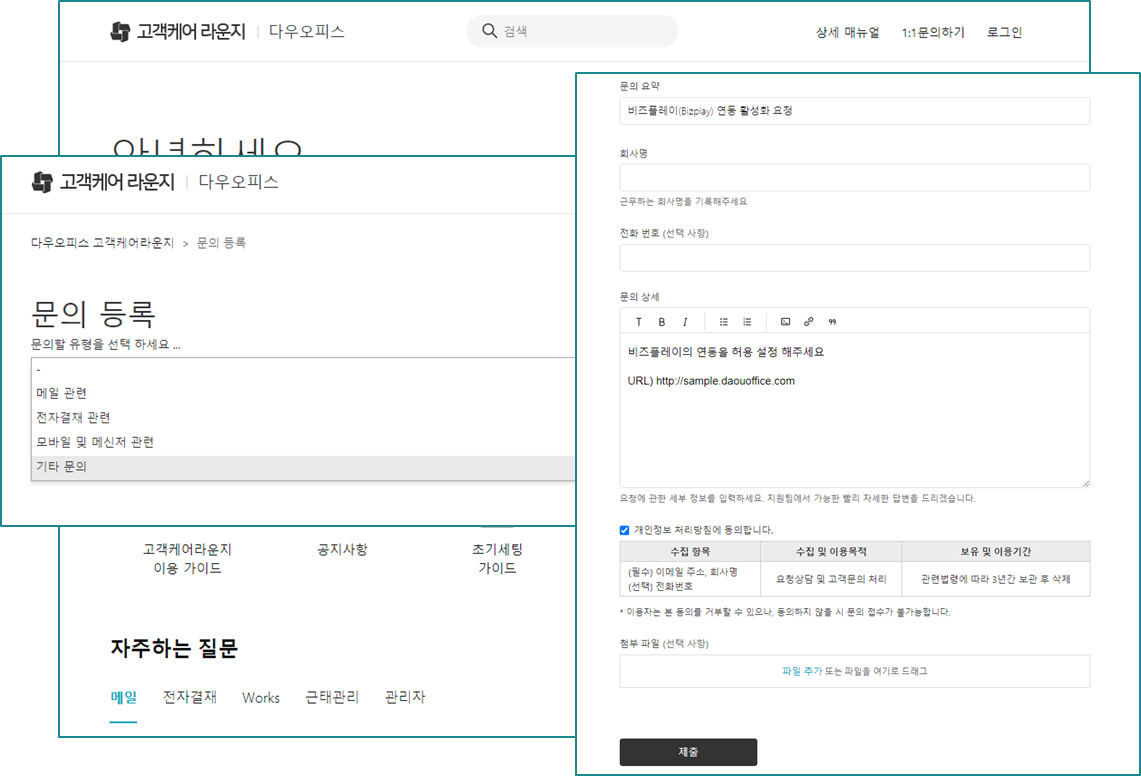This screenshot has height=776, width=1141.
Task: Click the 회사명 input field
Action: [854, 178]
